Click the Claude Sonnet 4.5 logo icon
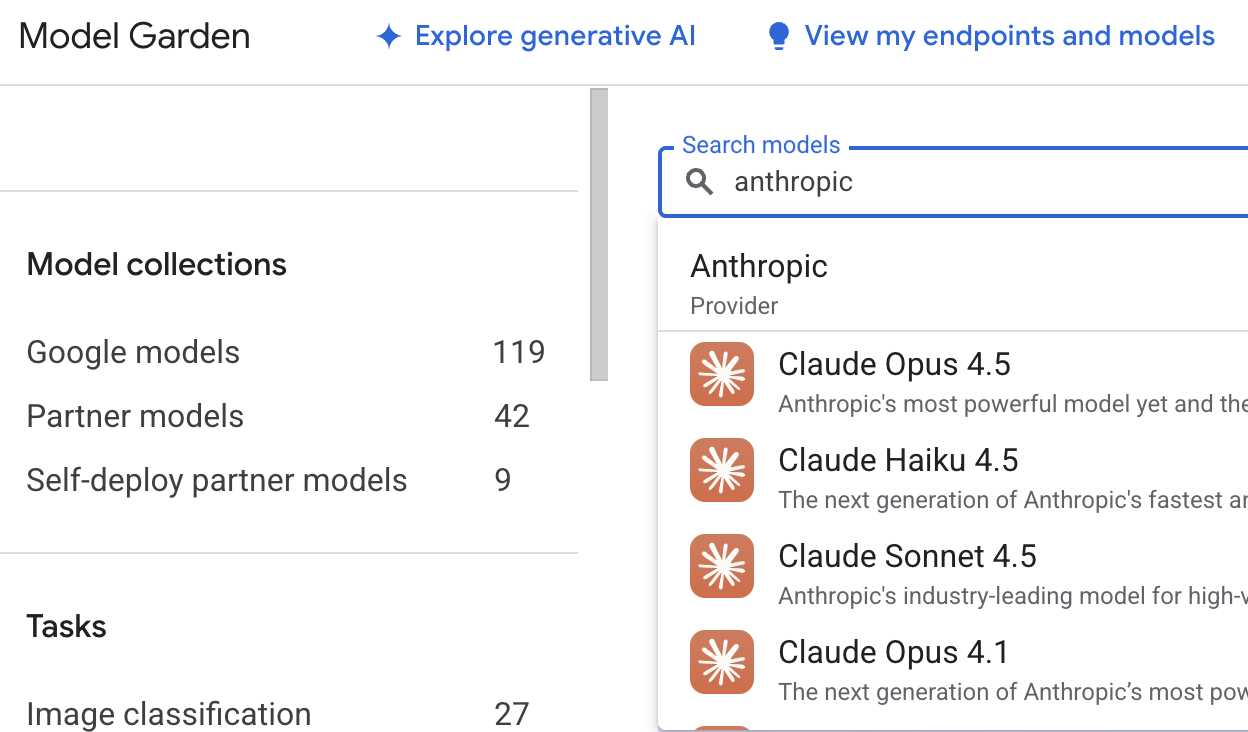This screenshot has height=732, width=1248. point(722,566)
